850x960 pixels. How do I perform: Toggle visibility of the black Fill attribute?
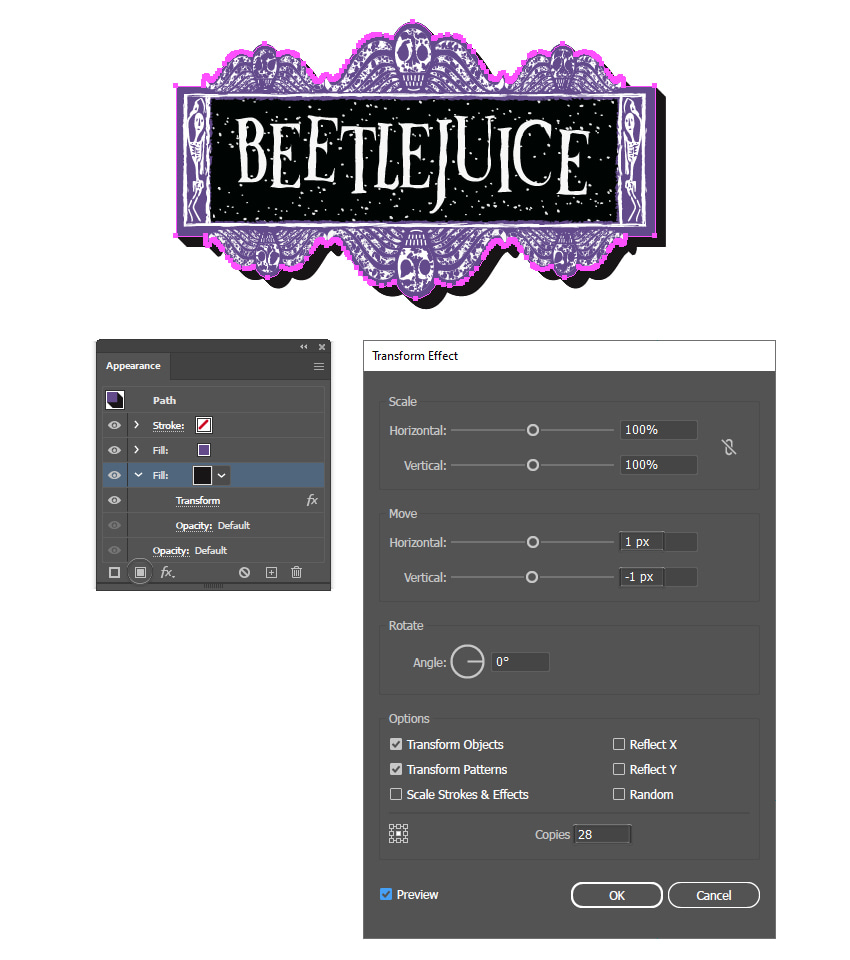[115, 475]
